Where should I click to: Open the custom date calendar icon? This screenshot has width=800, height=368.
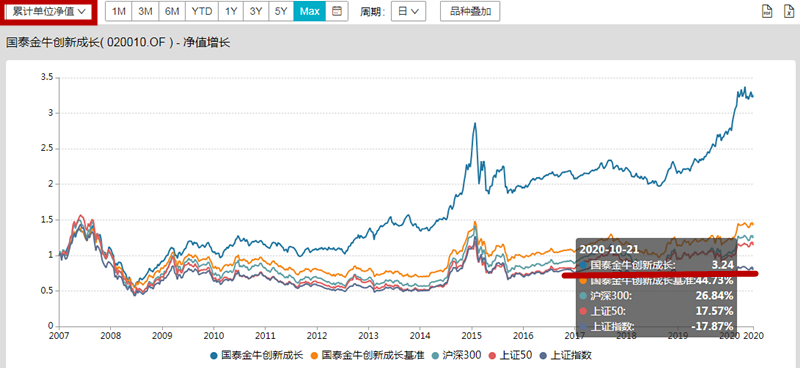tap(337, 11)
